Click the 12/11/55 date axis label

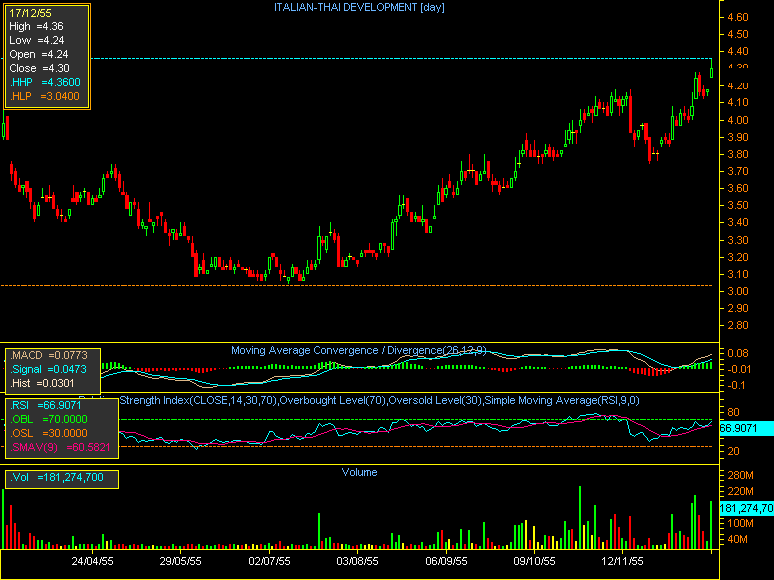[622, 561]
